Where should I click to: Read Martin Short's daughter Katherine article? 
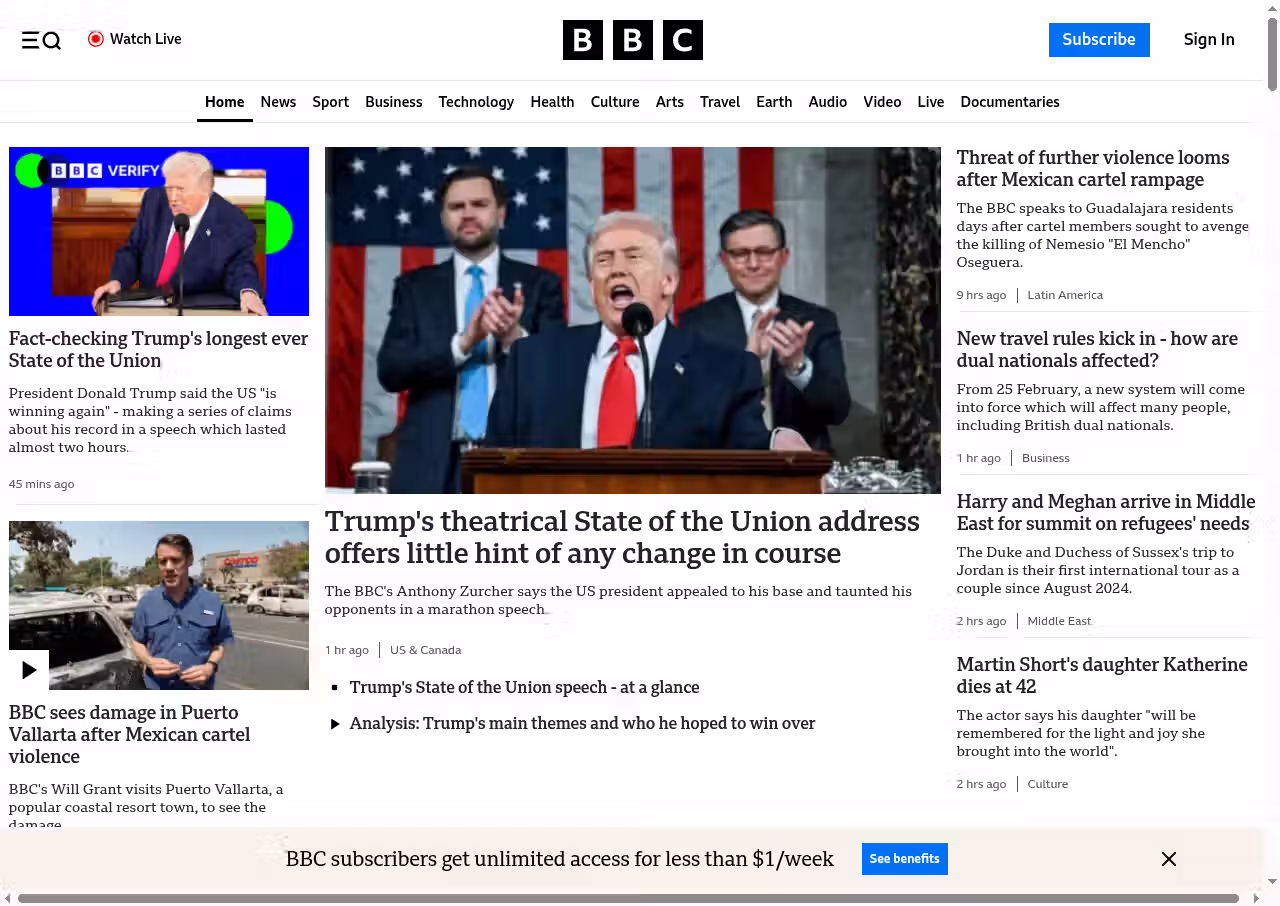[x=1101, y=675]
